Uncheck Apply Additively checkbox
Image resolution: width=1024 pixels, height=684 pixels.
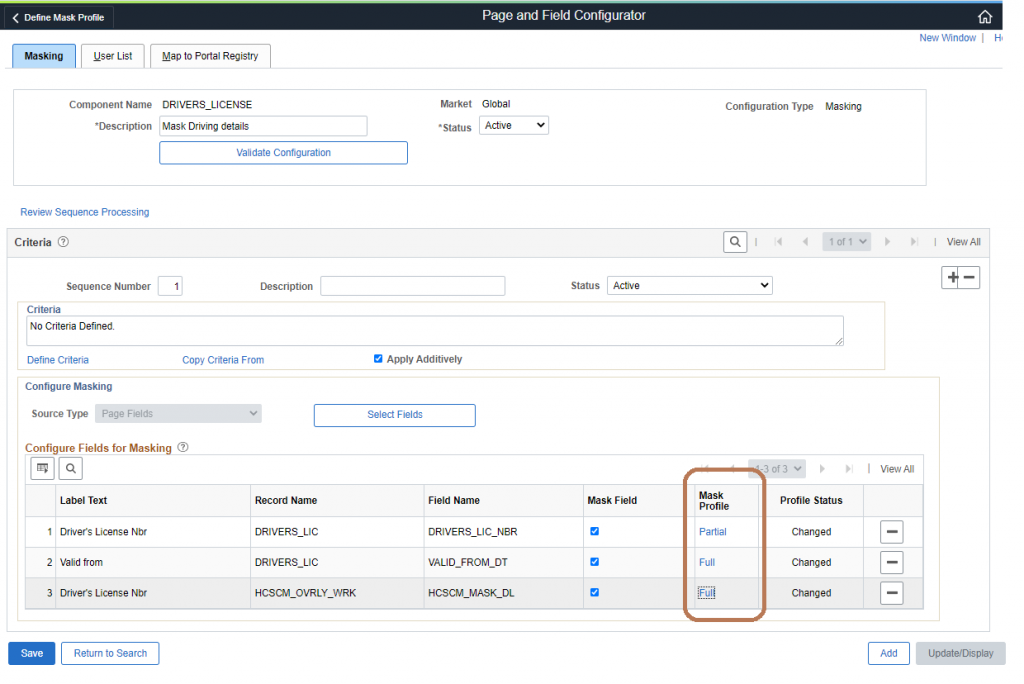point(377,359)
